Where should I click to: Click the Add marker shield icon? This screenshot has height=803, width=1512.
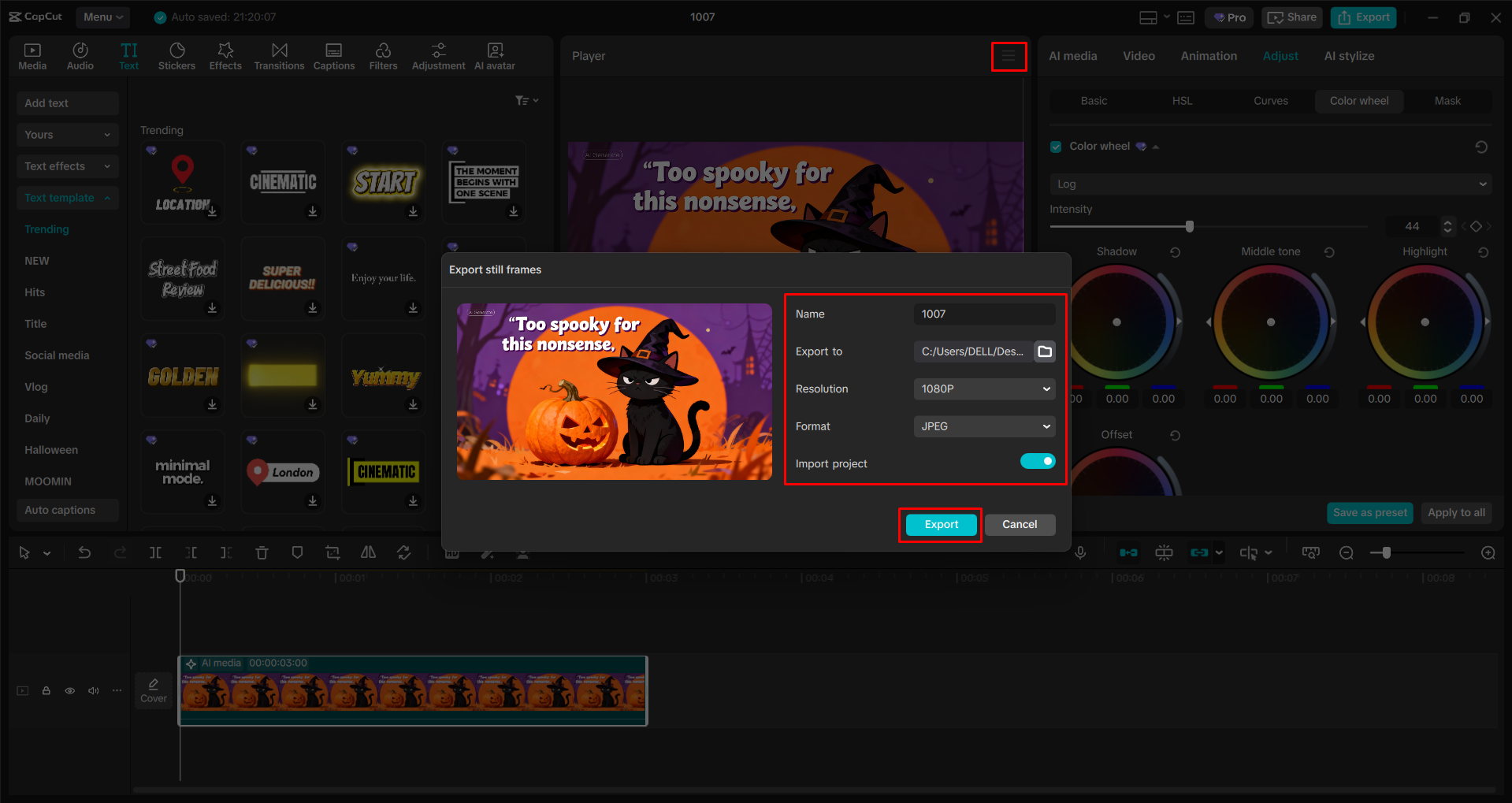pos(297,553)
